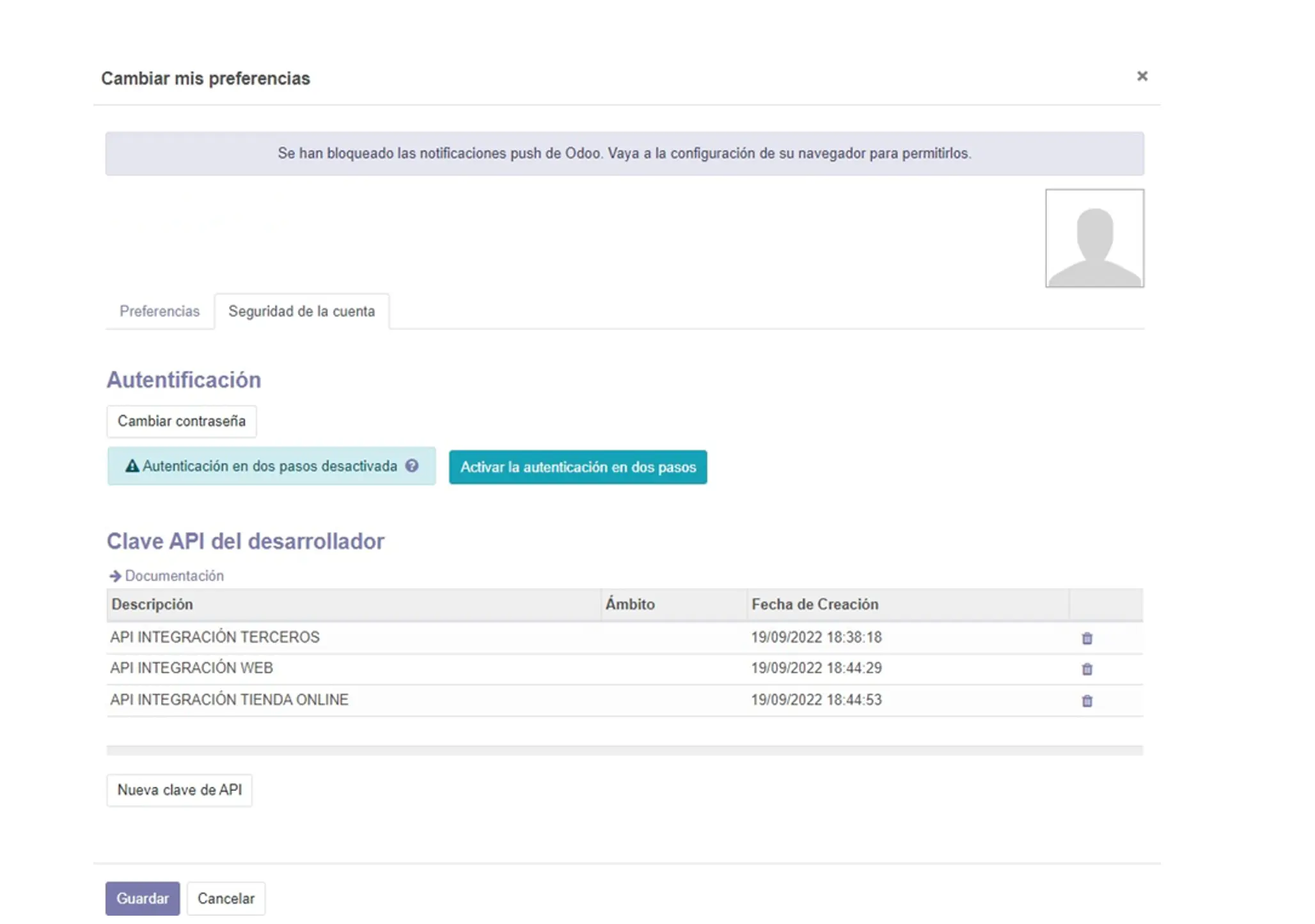The width and height of the screenshot is (1315, 924).
Task: Save preferences with Guardar
Action: pyautogui.click(x=143, y=898)
